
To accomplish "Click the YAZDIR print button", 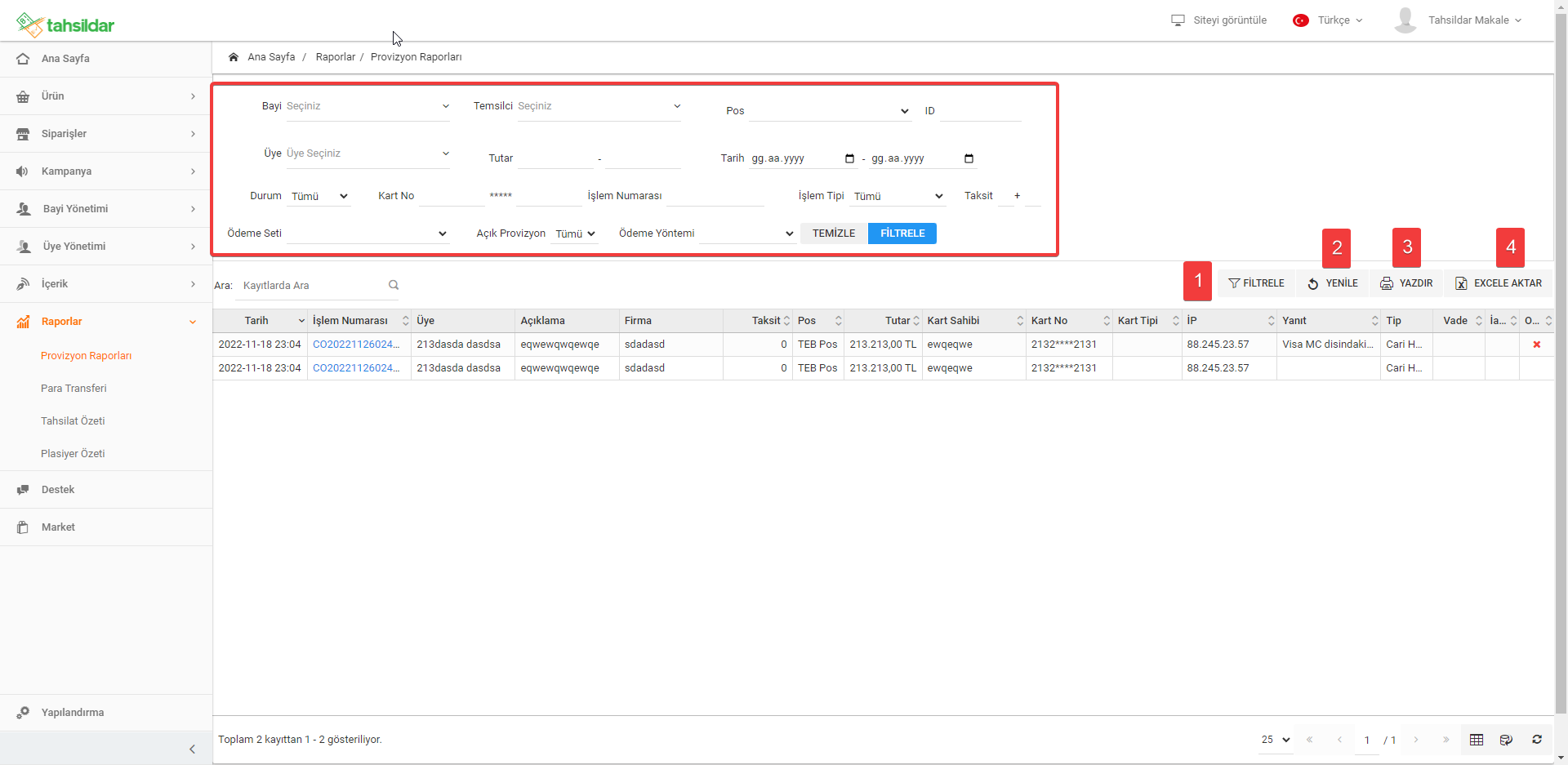I will [x=1406, y=283].
